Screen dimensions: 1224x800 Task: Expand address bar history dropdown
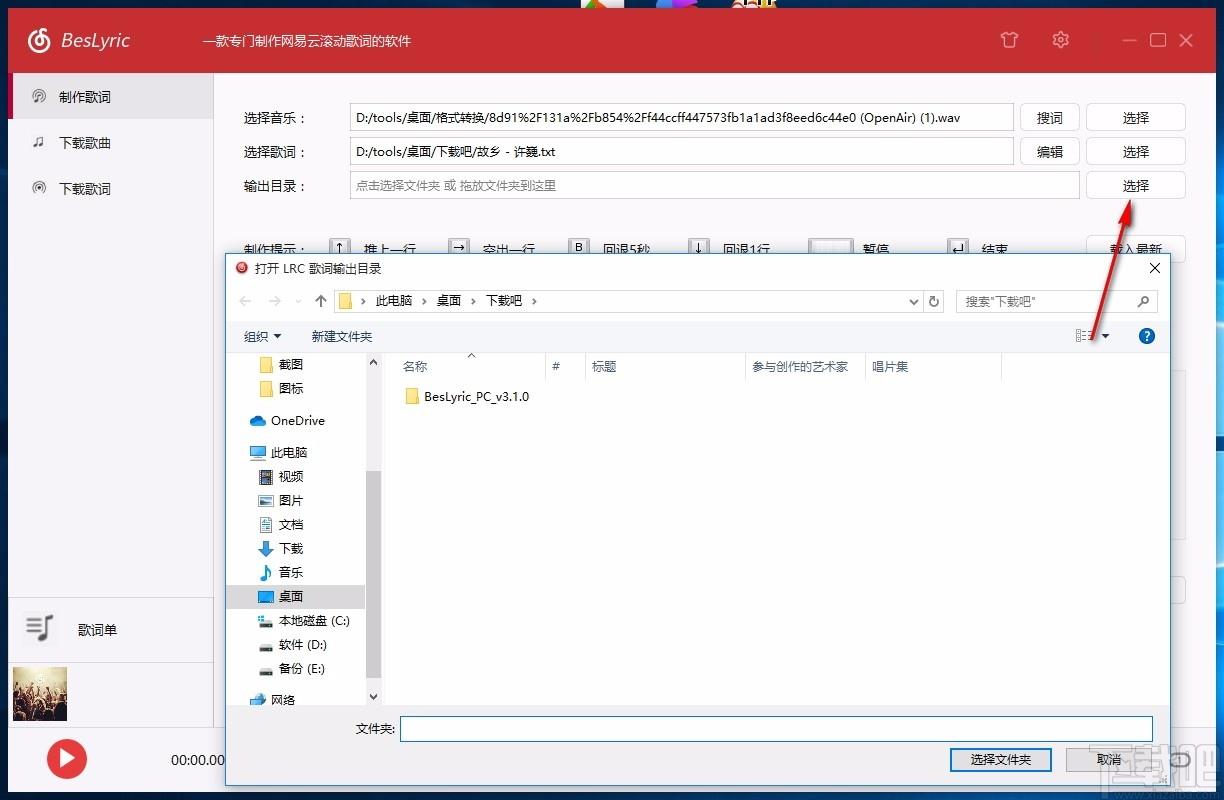913,301
